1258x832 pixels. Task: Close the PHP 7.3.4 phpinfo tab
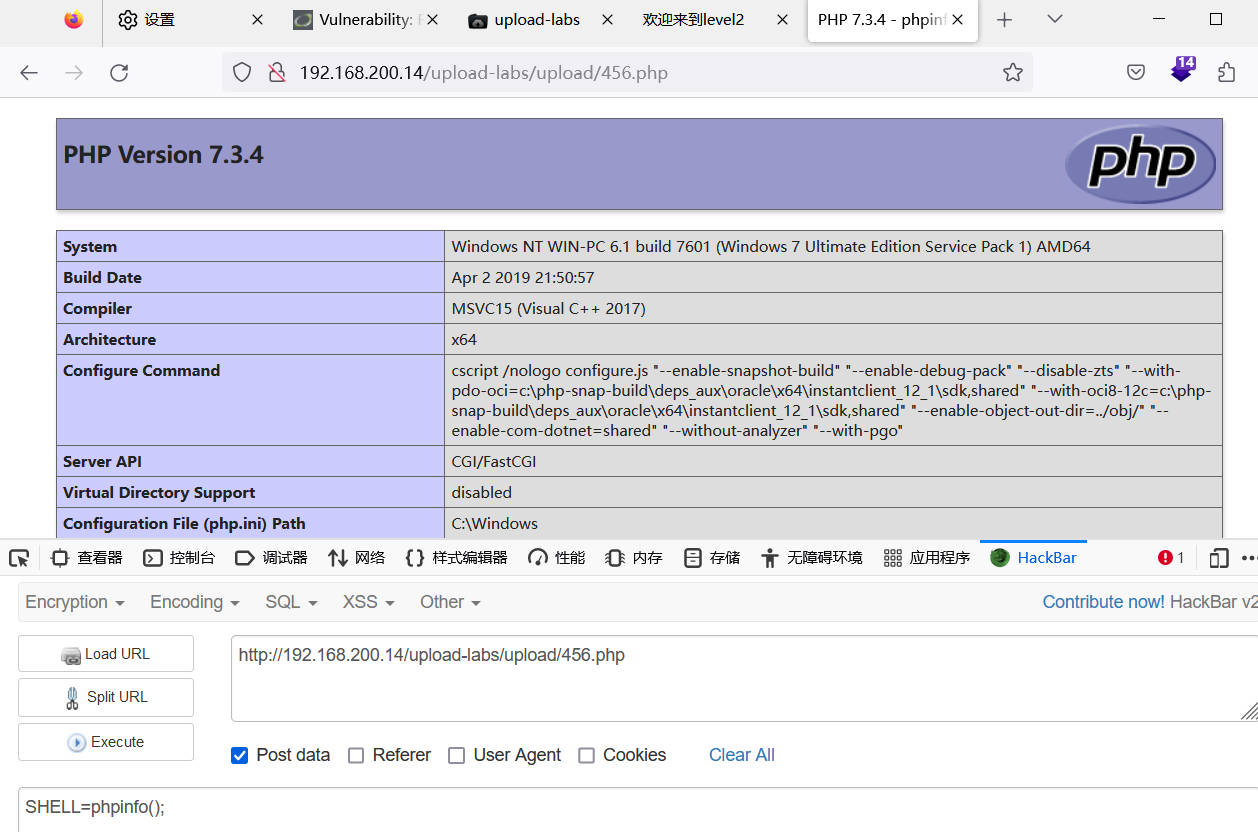pos(958,20)
